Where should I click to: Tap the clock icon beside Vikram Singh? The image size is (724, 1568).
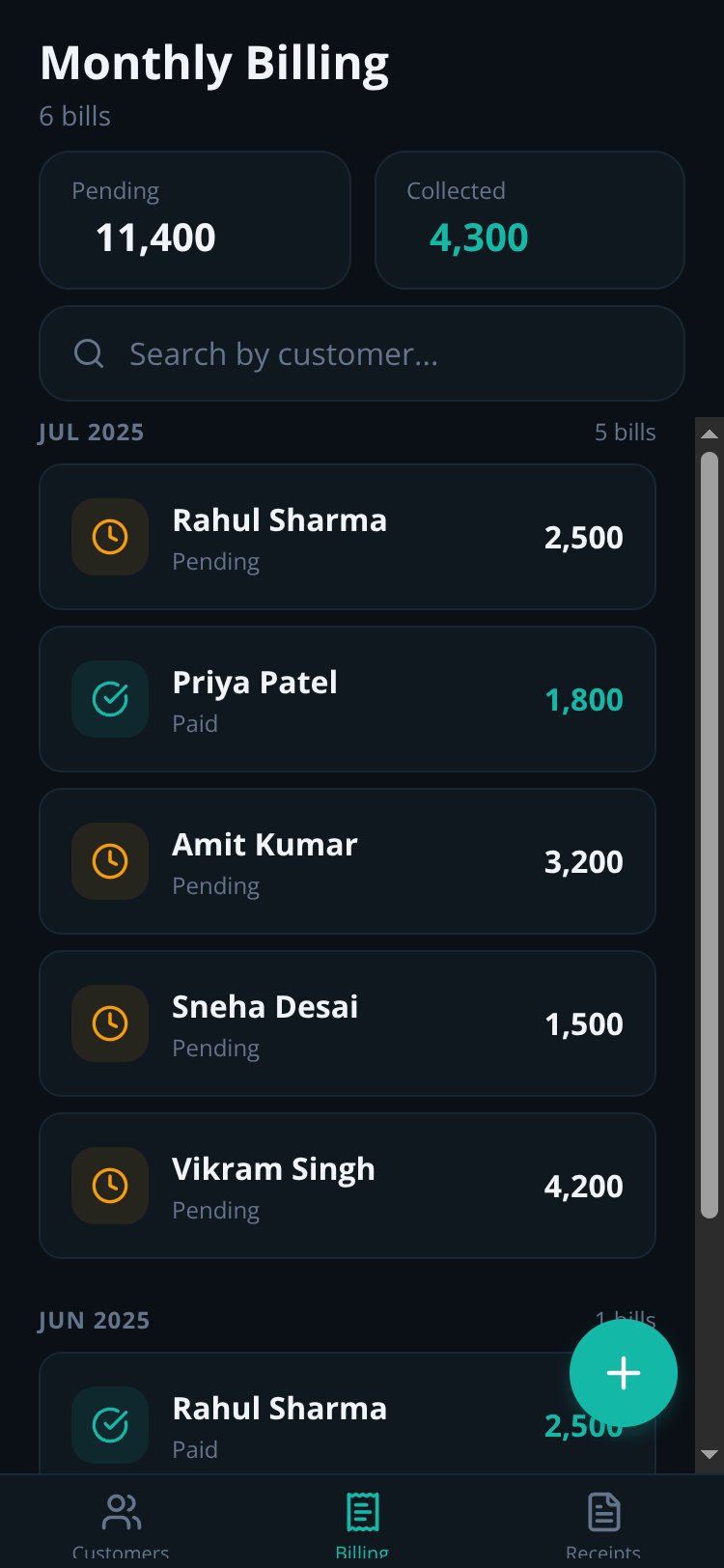point(110,1186)
